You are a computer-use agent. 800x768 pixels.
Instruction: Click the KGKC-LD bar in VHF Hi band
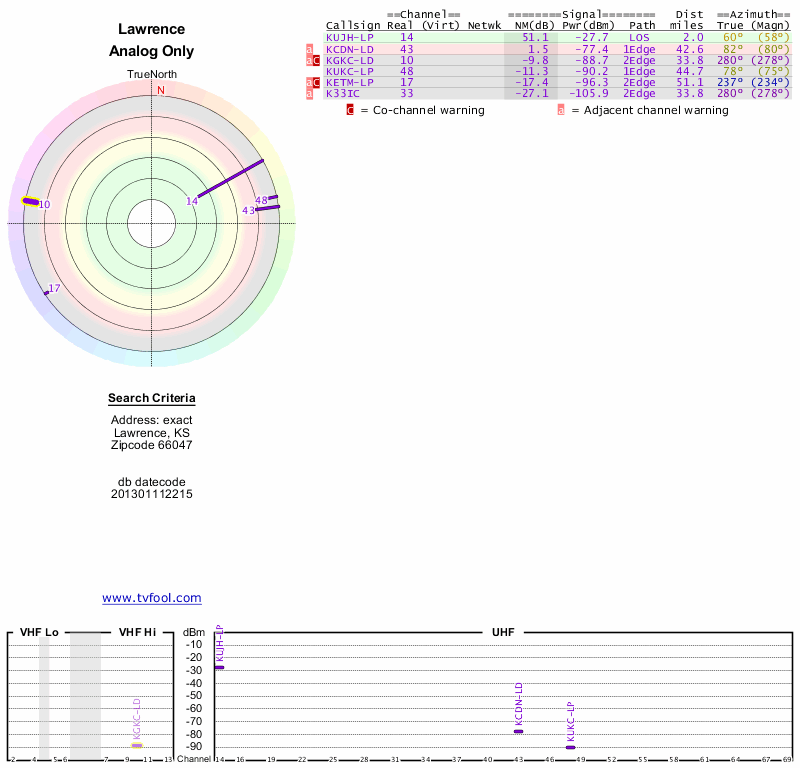click(138, 745)
